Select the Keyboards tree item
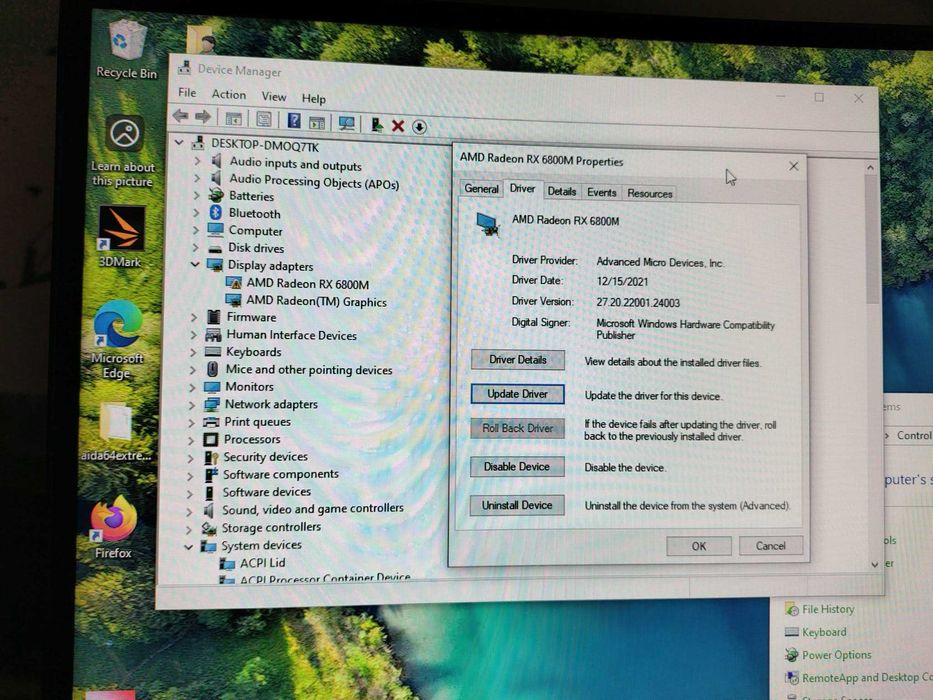The width and height of the screenshot is (933, 700). (x=243, y=352)
